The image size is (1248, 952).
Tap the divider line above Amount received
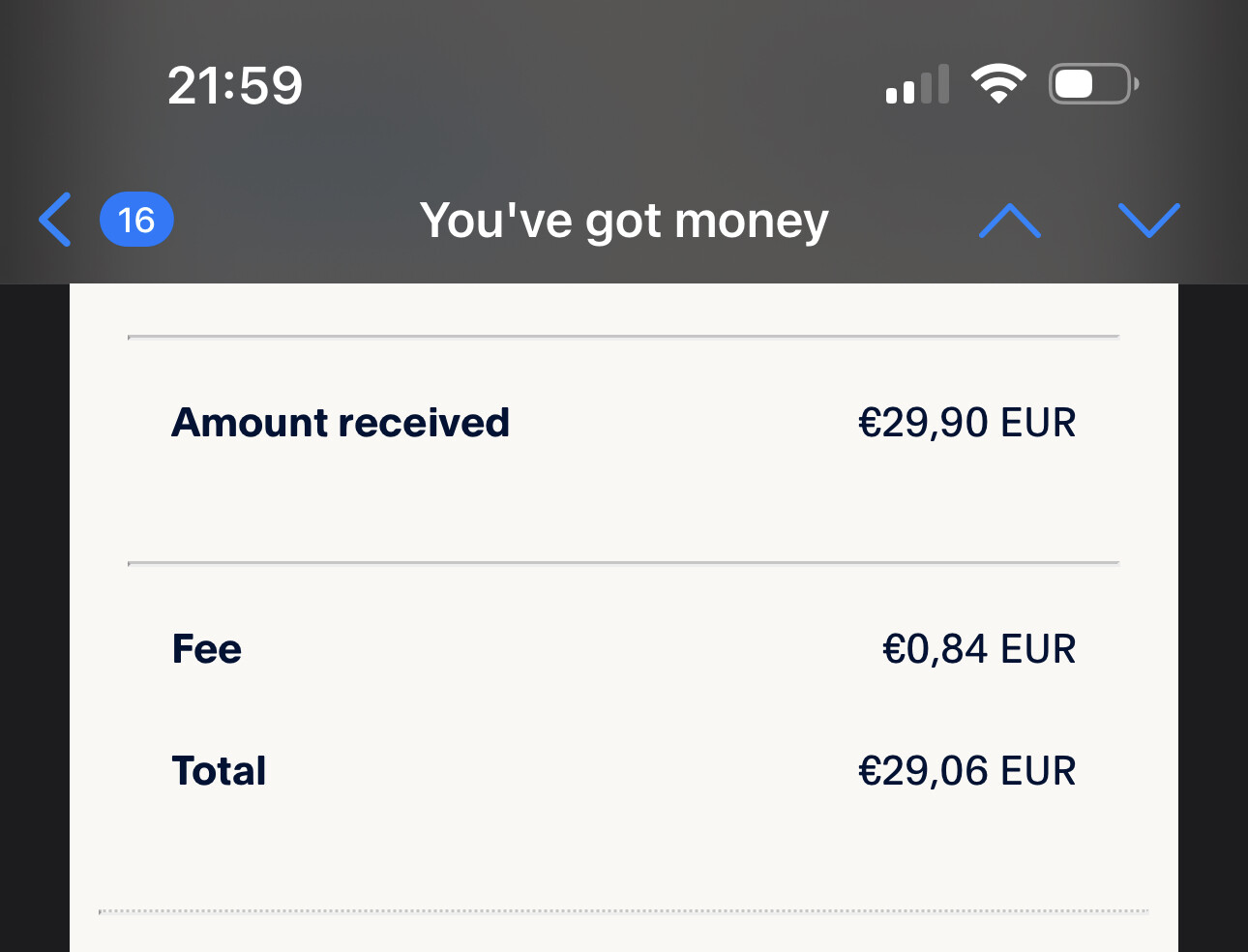[624, 337]
